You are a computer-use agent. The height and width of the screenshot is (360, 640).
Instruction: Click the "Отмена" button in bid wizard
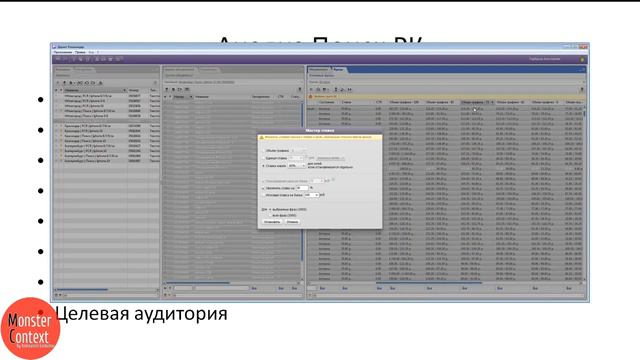click(x=292, y=222)
